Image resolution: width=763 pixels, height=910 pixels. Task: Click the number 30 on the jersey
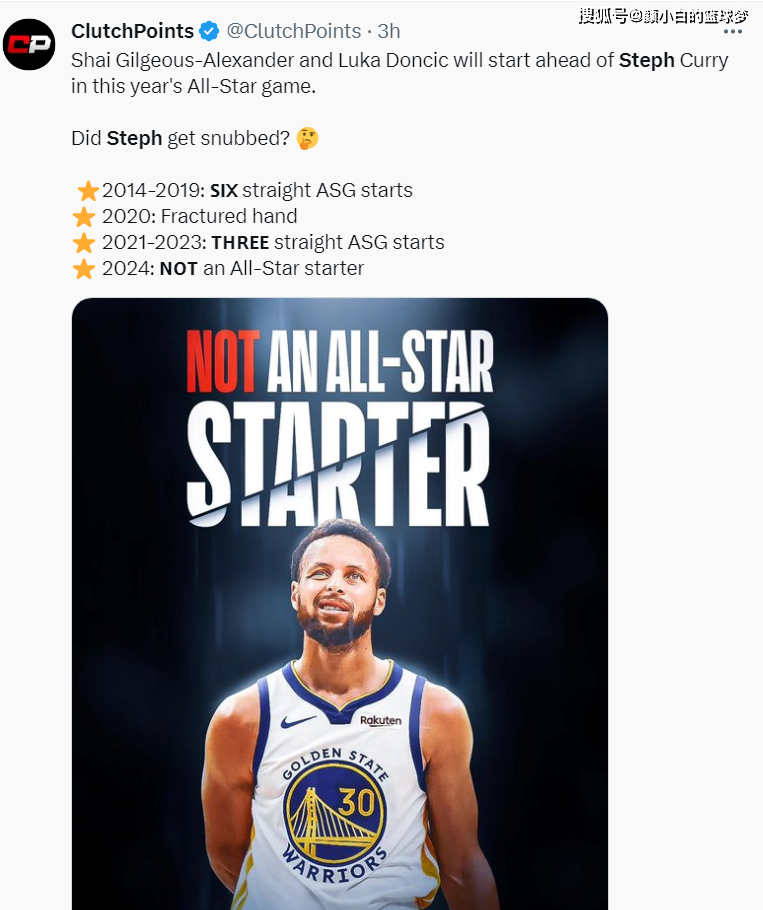356,802
